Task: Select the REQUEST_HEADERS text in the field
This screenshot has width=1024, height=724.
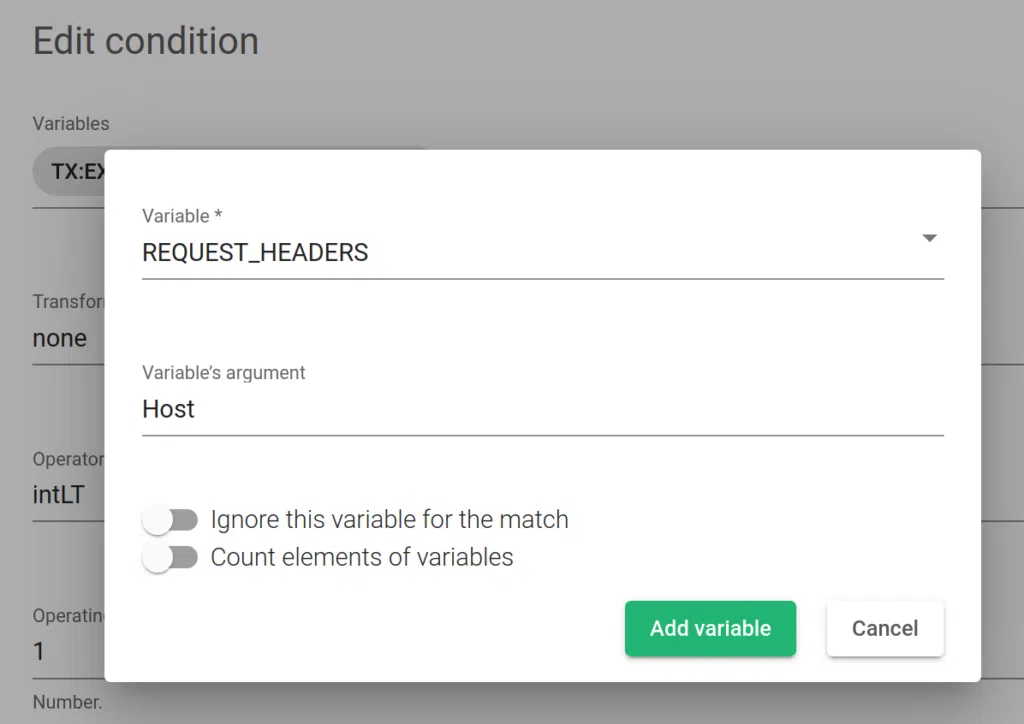Action: (x=256, y=253)
